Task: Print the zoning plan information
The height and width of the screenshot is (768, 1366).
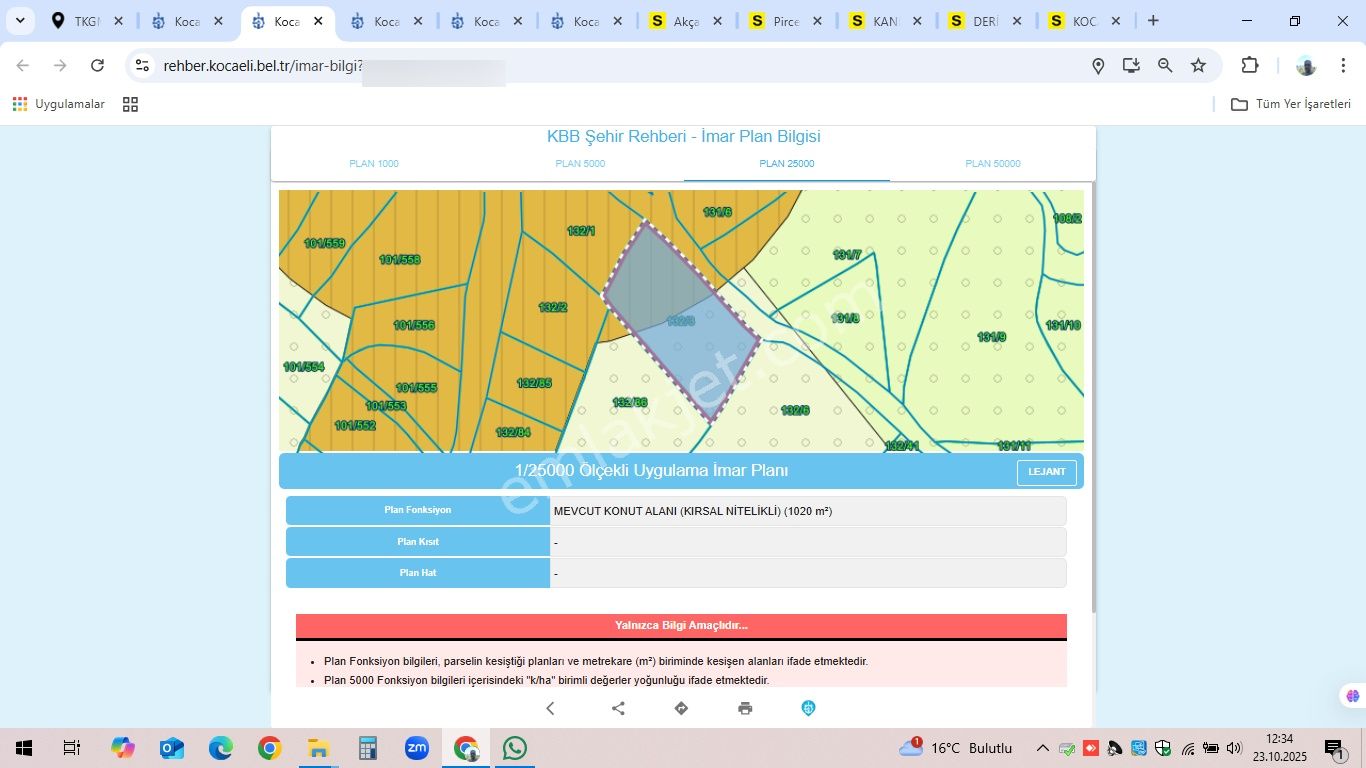Action: (x=745, y=708)
